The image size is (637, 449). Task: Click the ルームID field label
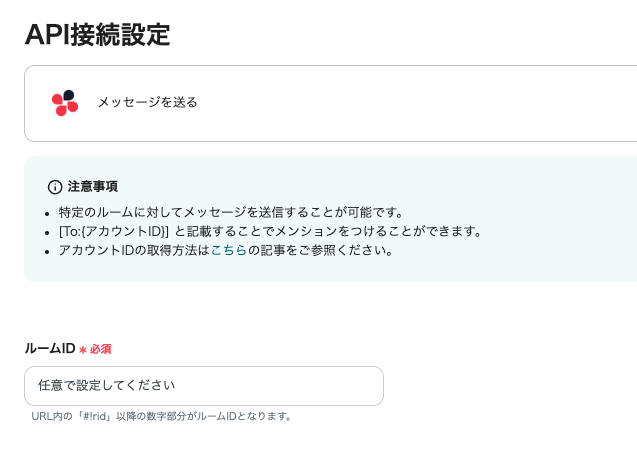[x=50, y=348]
